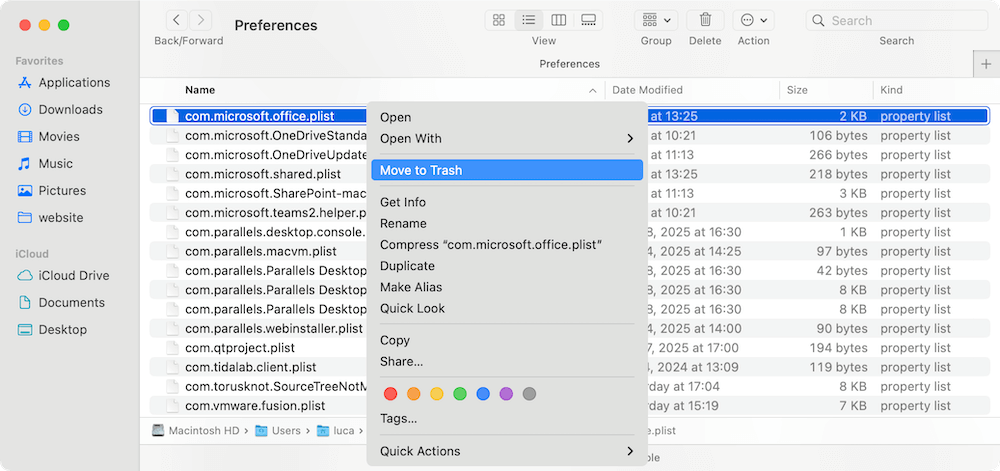Select com.qtproject.plist file

coord(240,348)
